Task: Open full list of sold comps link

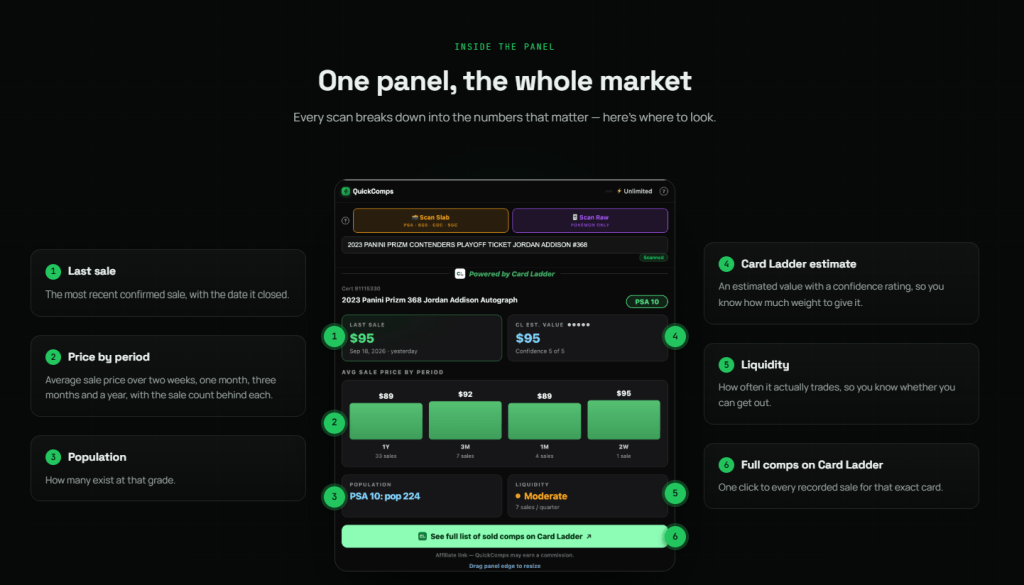Action: [505, 537]
